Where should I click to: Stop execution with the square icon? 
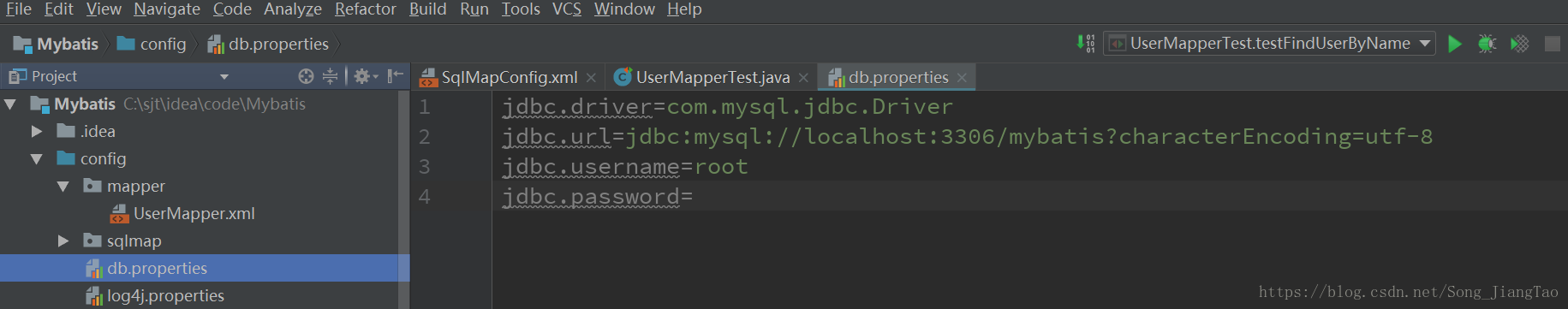1552,44
